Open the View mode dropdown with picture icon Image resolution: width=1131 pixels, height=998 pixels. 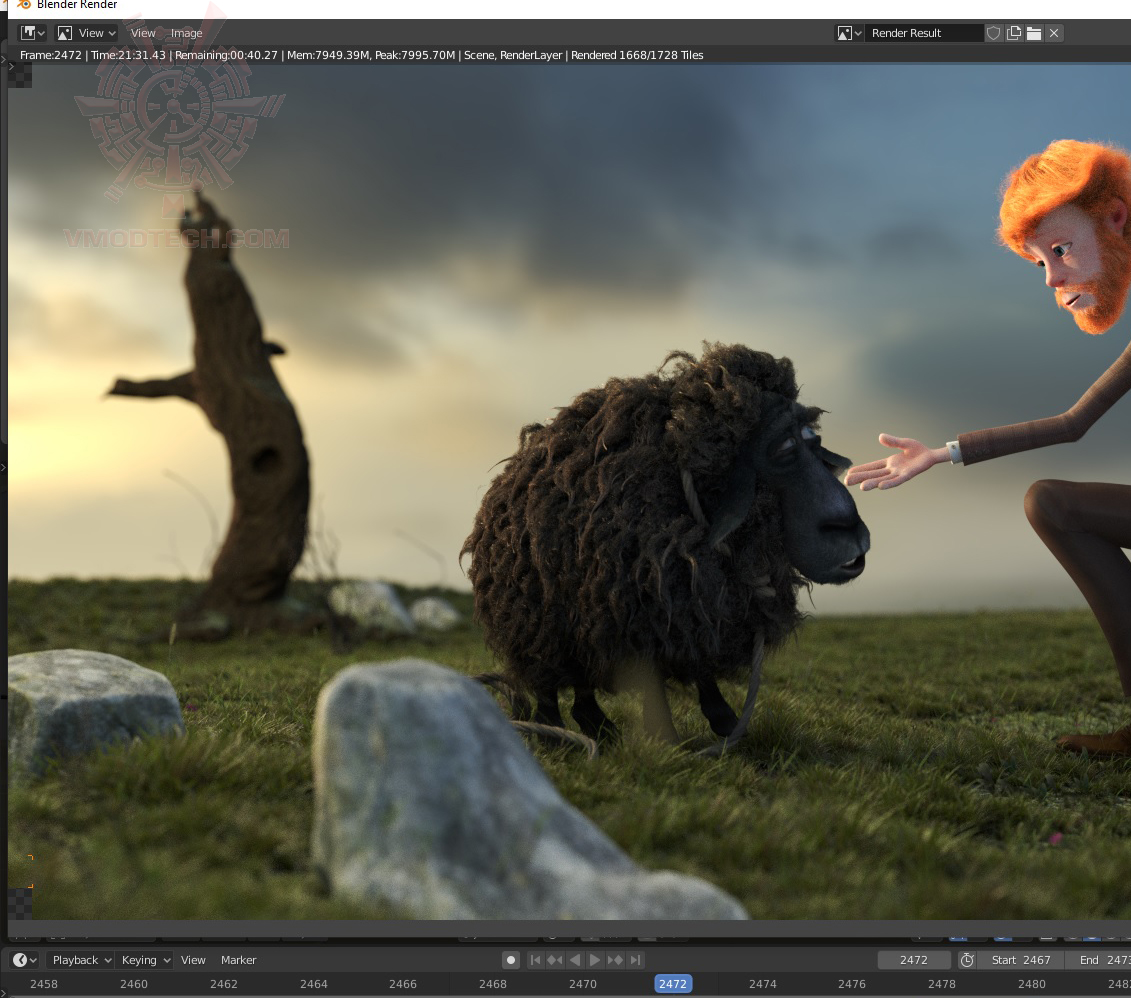click(x=87, y=33)
